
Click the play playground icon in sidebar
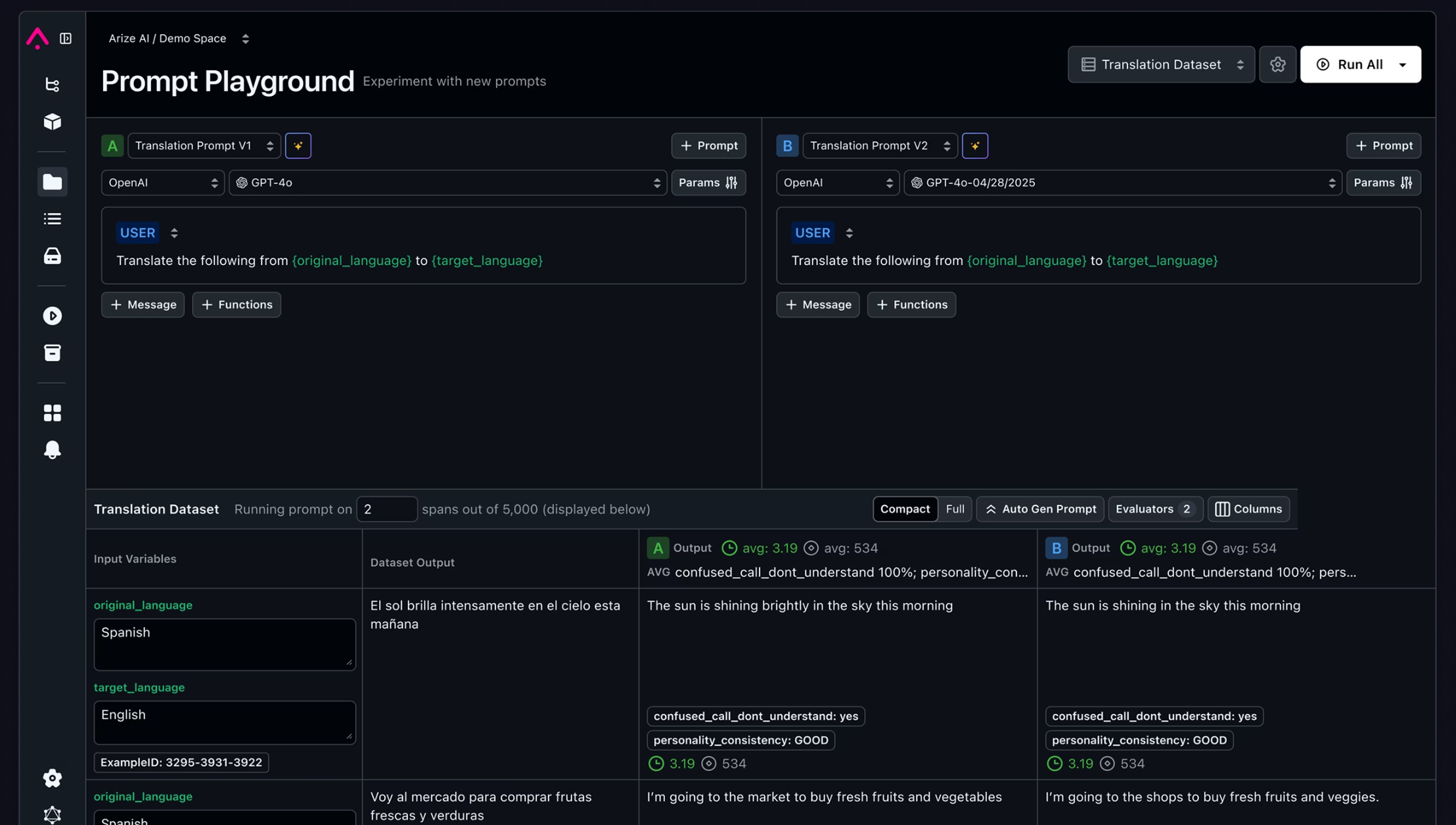[53, 316]
